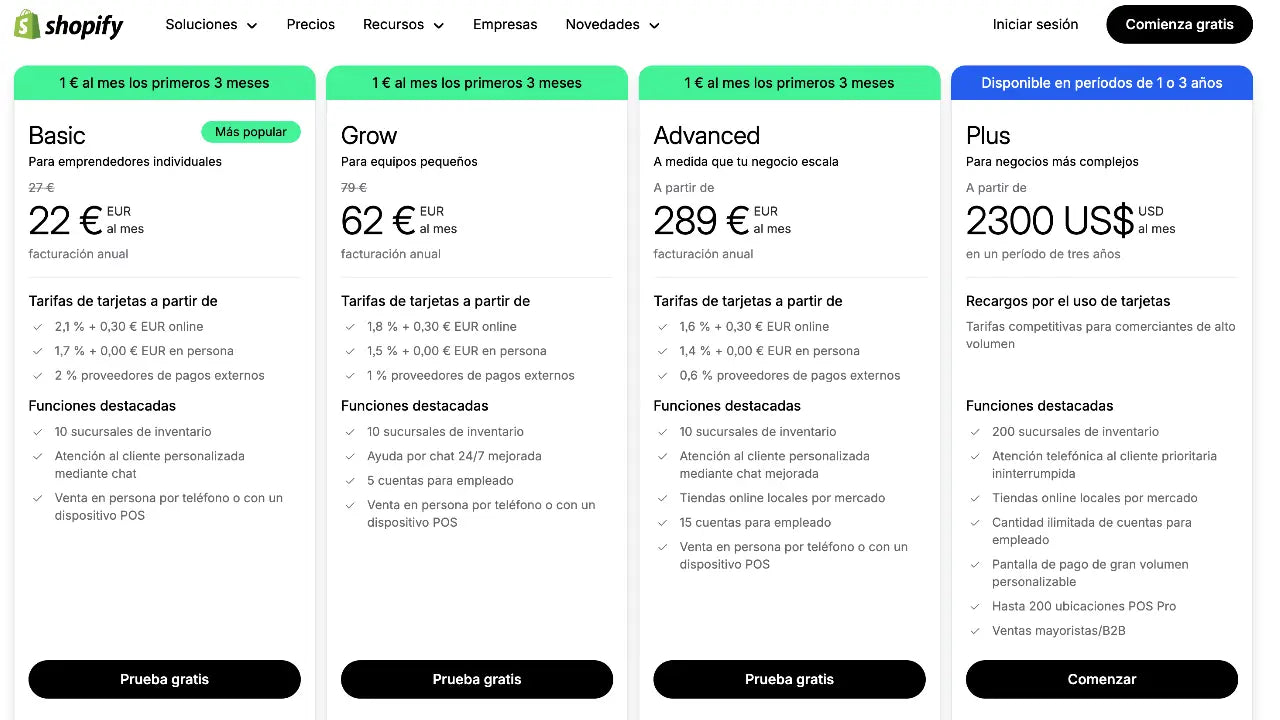Click the 'Más popular' badge on Basic
Screen dimensions: 1280x720
tap(251, 131)
